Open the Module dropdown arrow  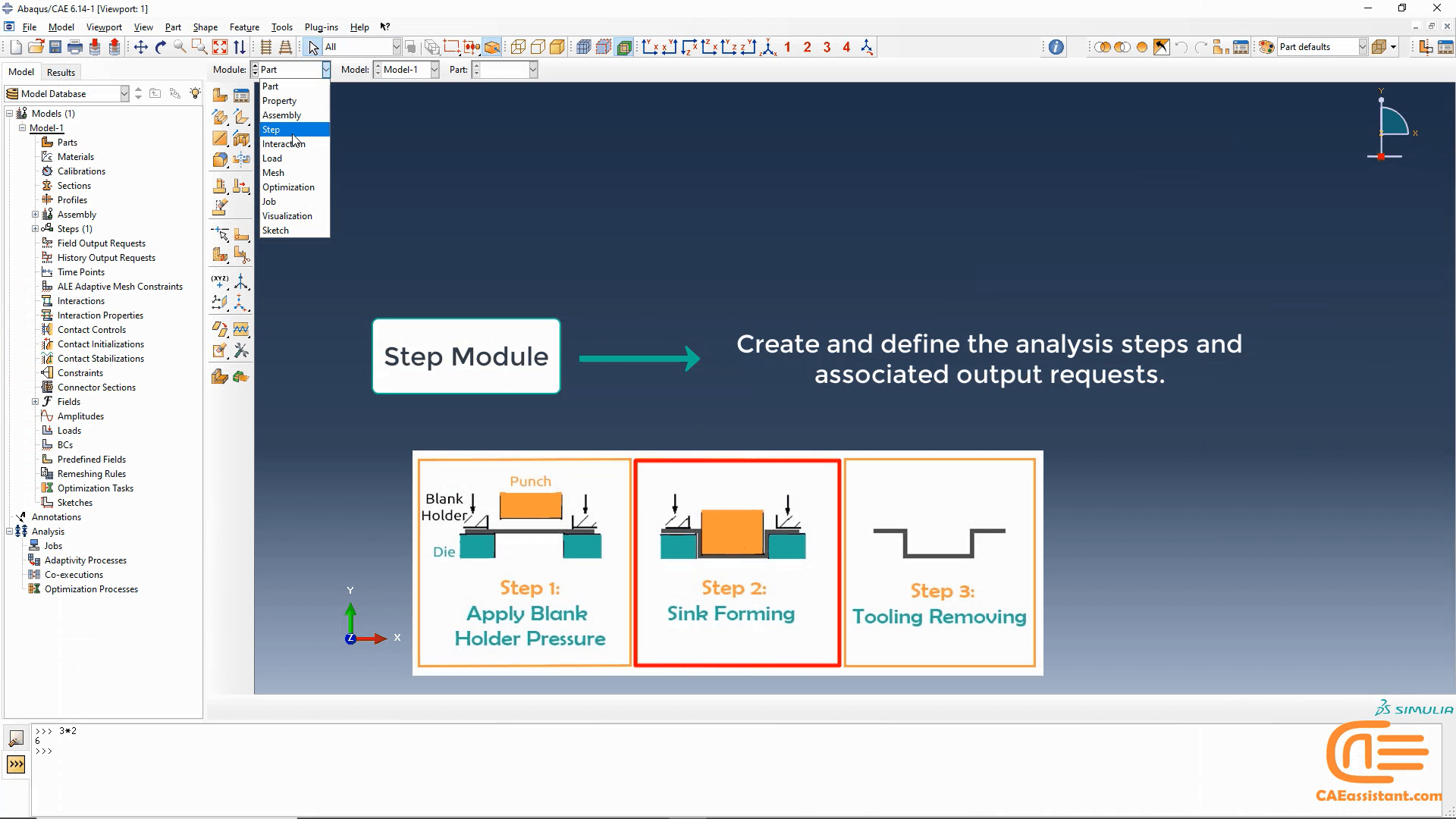click(x=325, y=69)
